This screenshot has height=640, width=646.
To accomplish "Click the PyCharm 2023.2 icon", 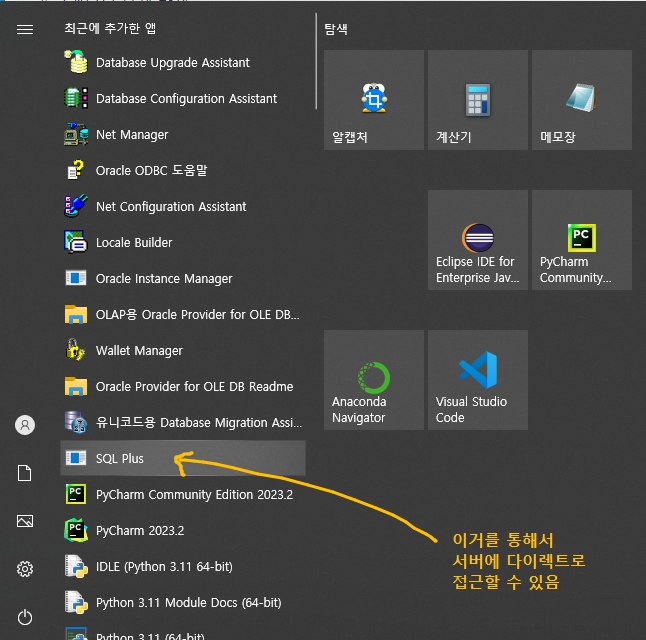I will [76, 530].
